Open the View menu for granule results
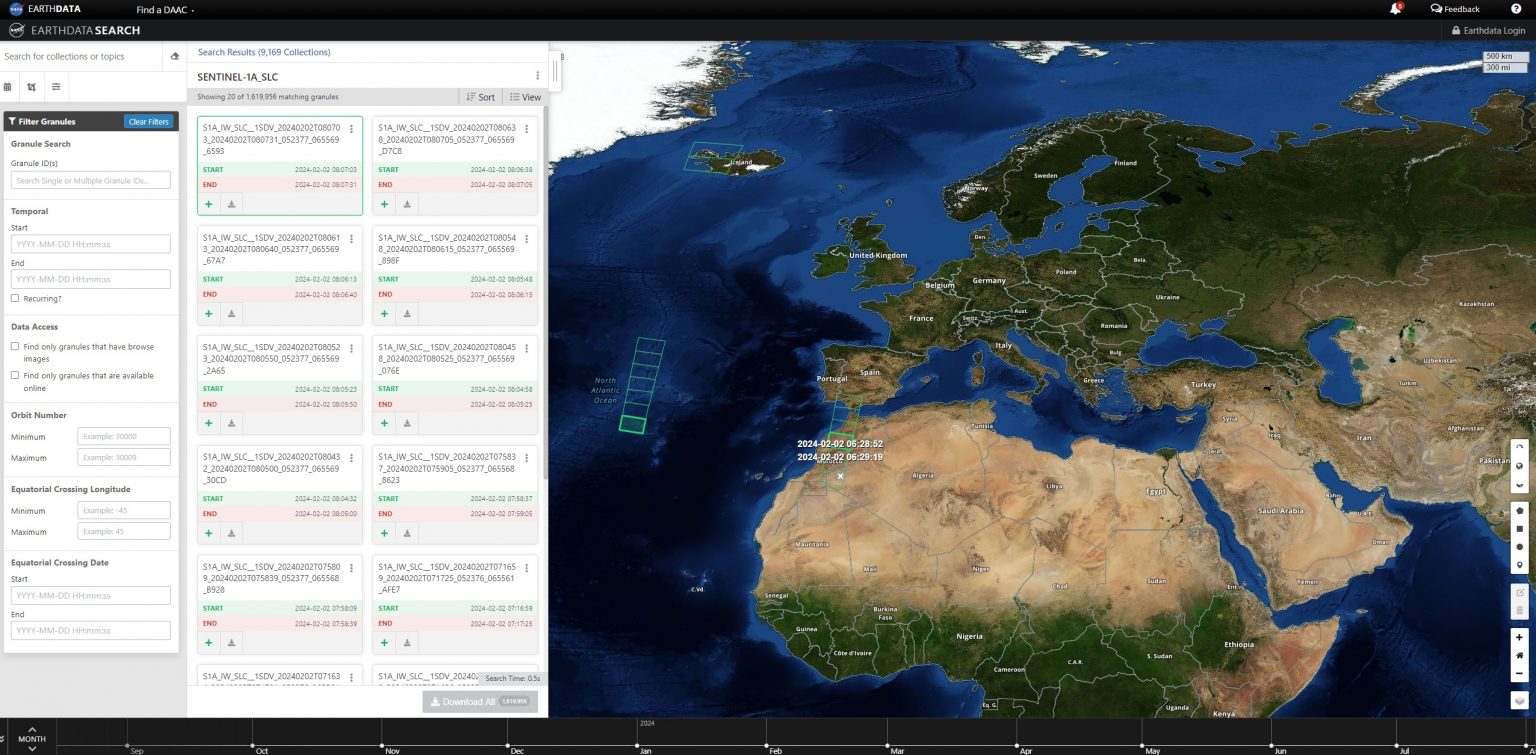This screenshot has height=755, width=1536. coord(524,96)
